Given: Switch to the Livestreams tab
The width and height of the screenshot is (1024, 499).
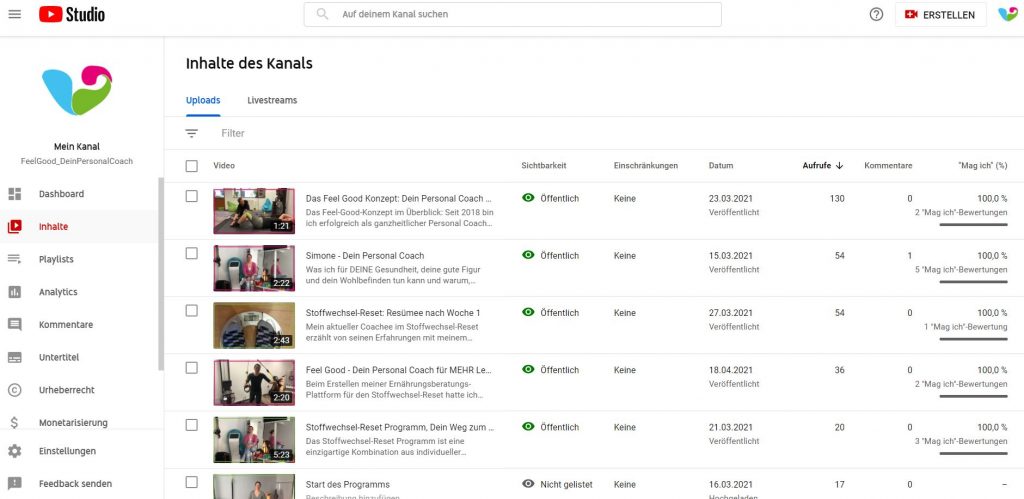Looking at the screenshot, I should click(272, 101).
